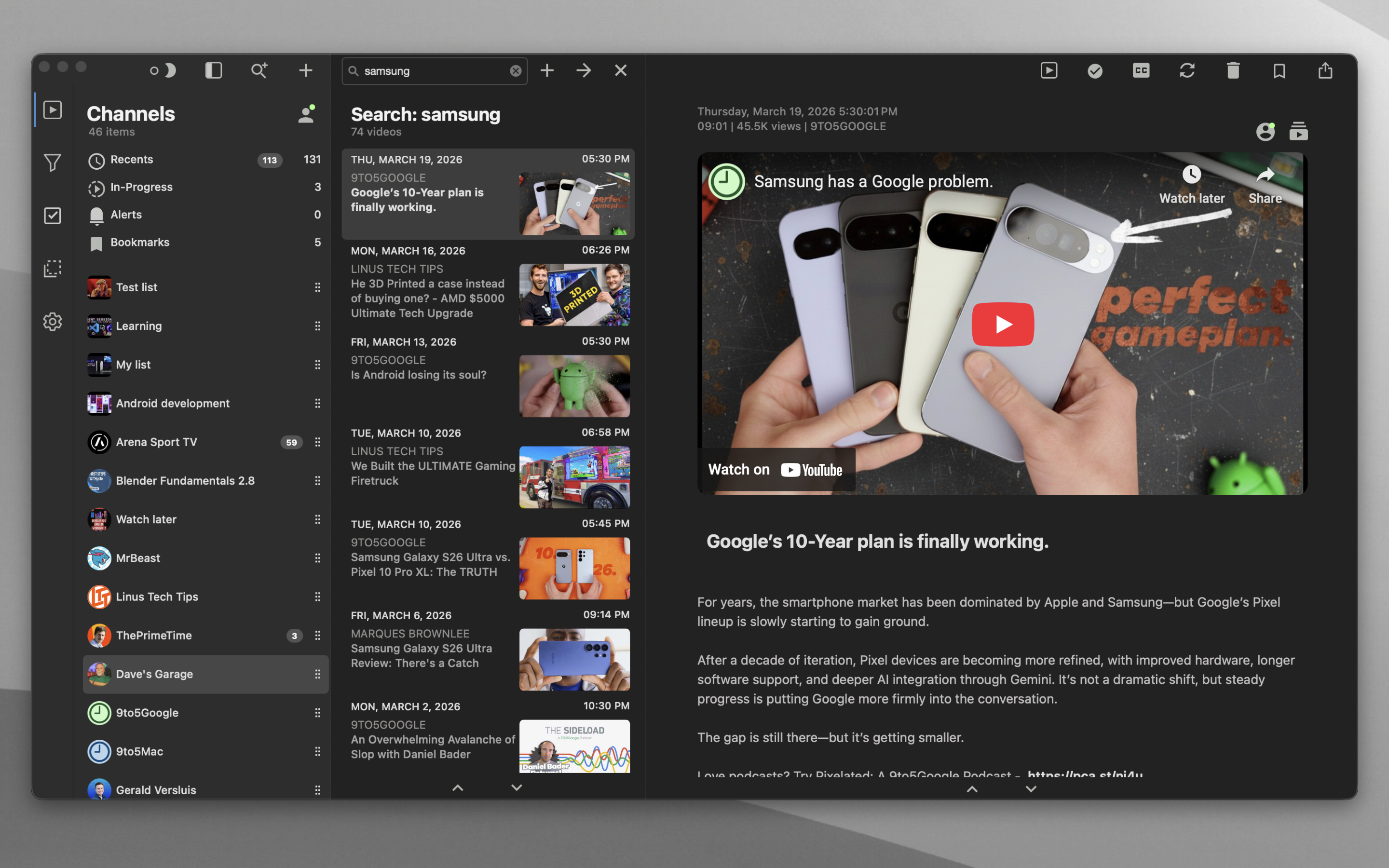1389x868 pixels.
Task: Click Watch later on video player
Action: (x=1192, y=185)
